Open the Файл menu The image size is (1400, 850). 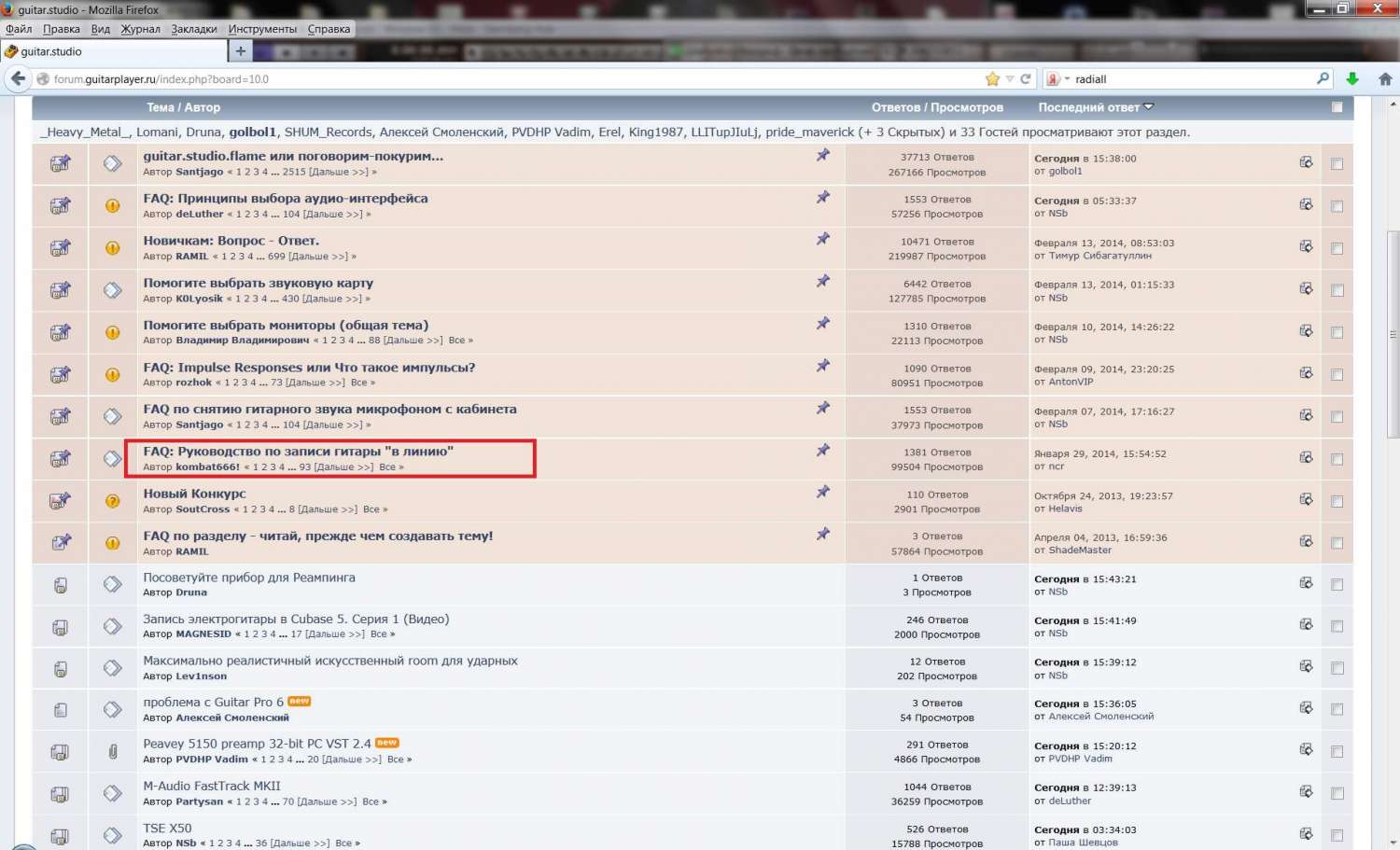coord(19,29)
